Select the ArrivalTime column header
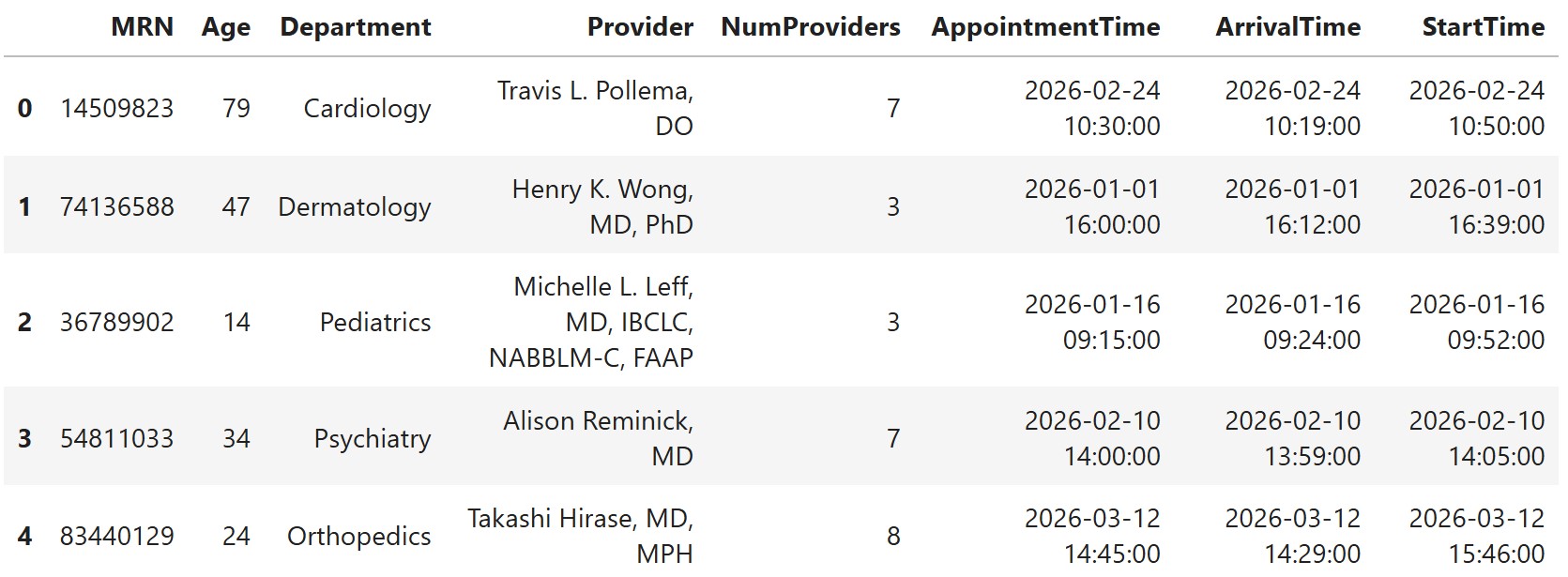Image resolution: width=1568 pixels, height=577 pixels. coord(1287,27)
